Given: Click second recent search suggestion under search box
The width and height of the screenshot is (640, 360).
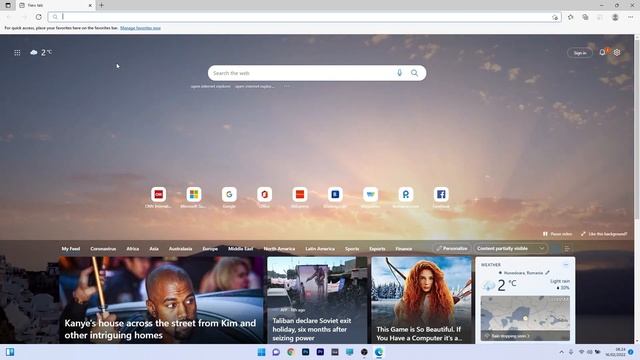Looking at the screenshot, I should tap(254, 86).
